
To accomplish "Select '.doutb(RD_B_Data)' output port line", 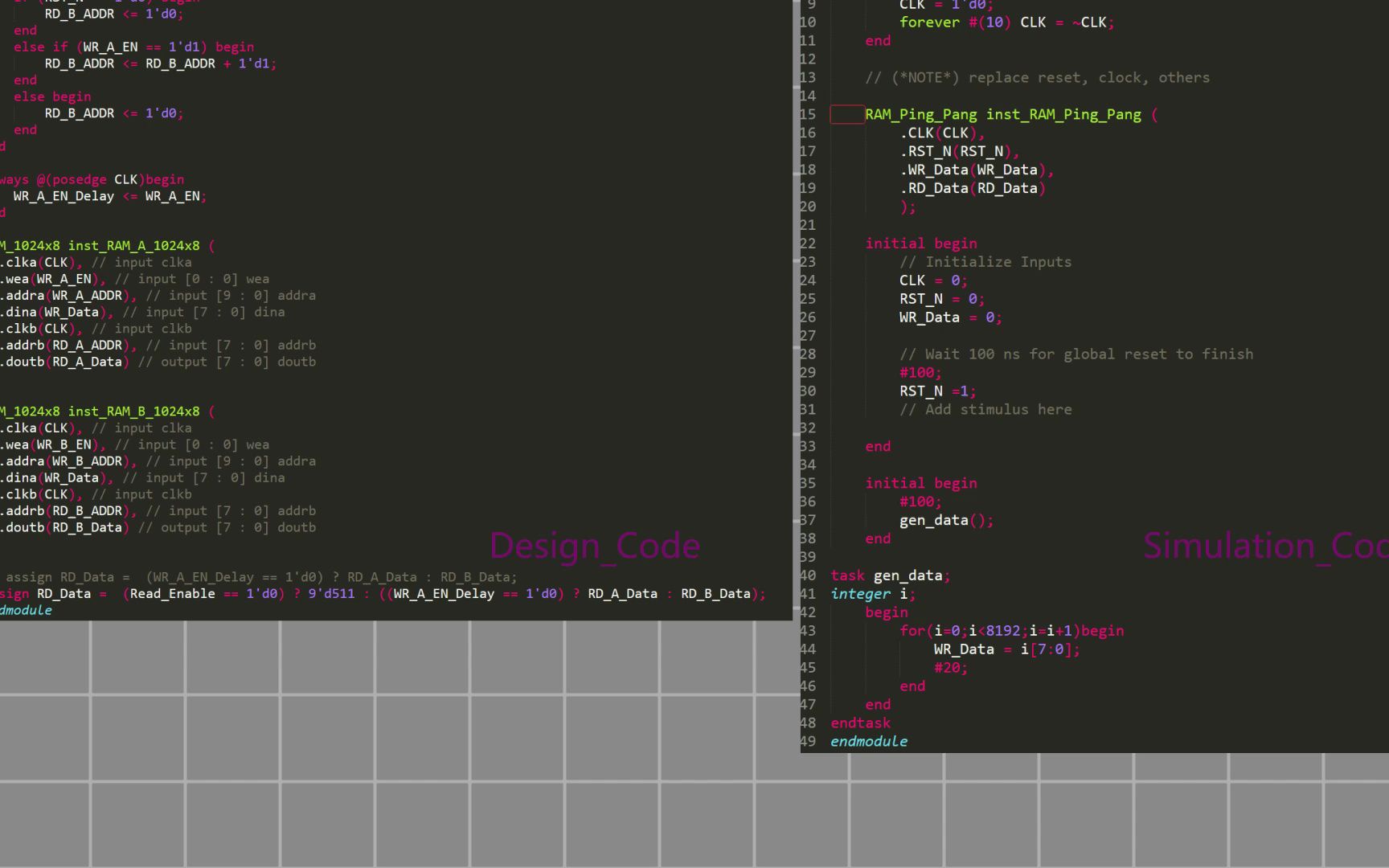I will [65, 528].
